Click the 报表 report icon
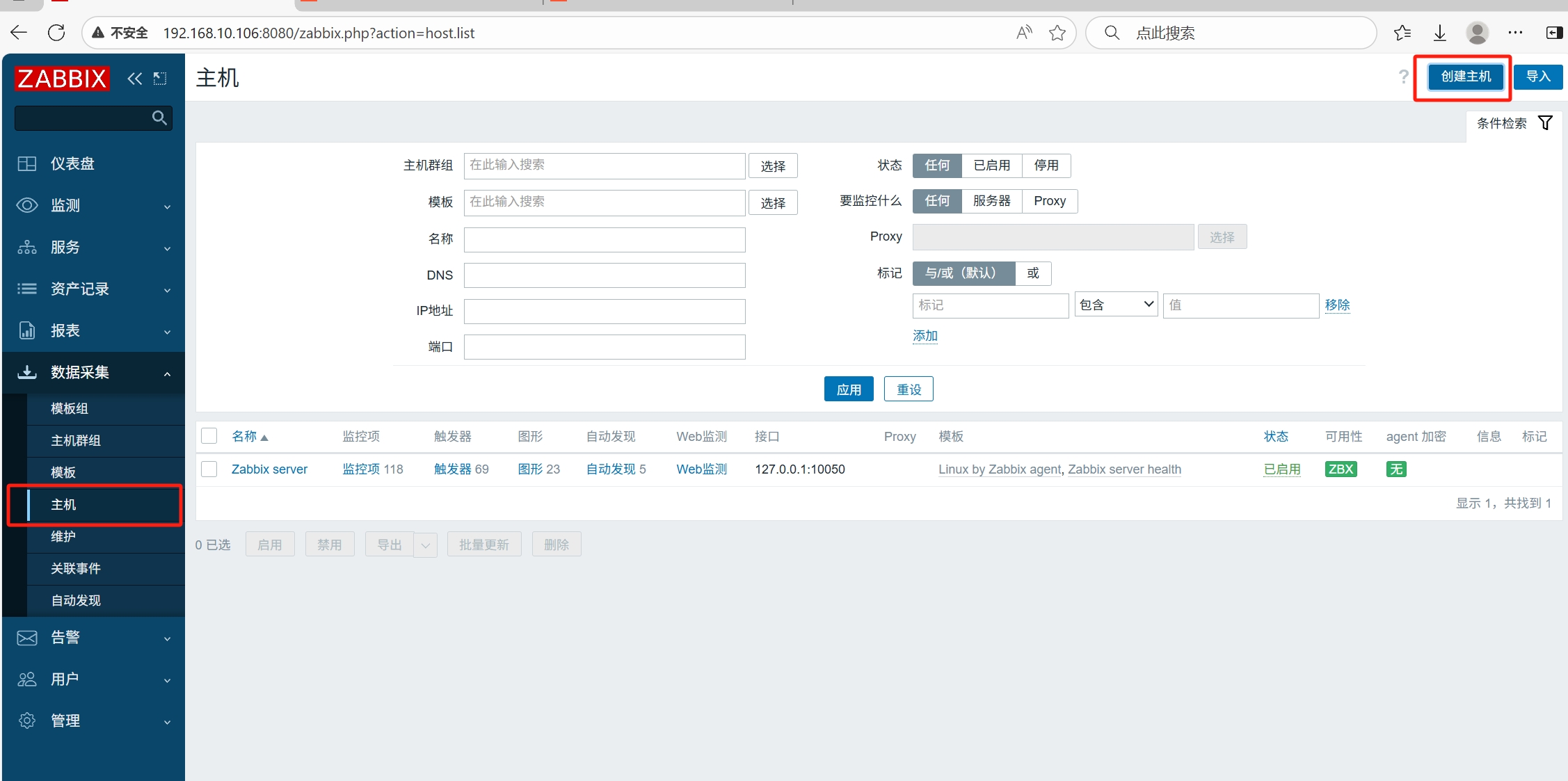 tap(27, 330)
